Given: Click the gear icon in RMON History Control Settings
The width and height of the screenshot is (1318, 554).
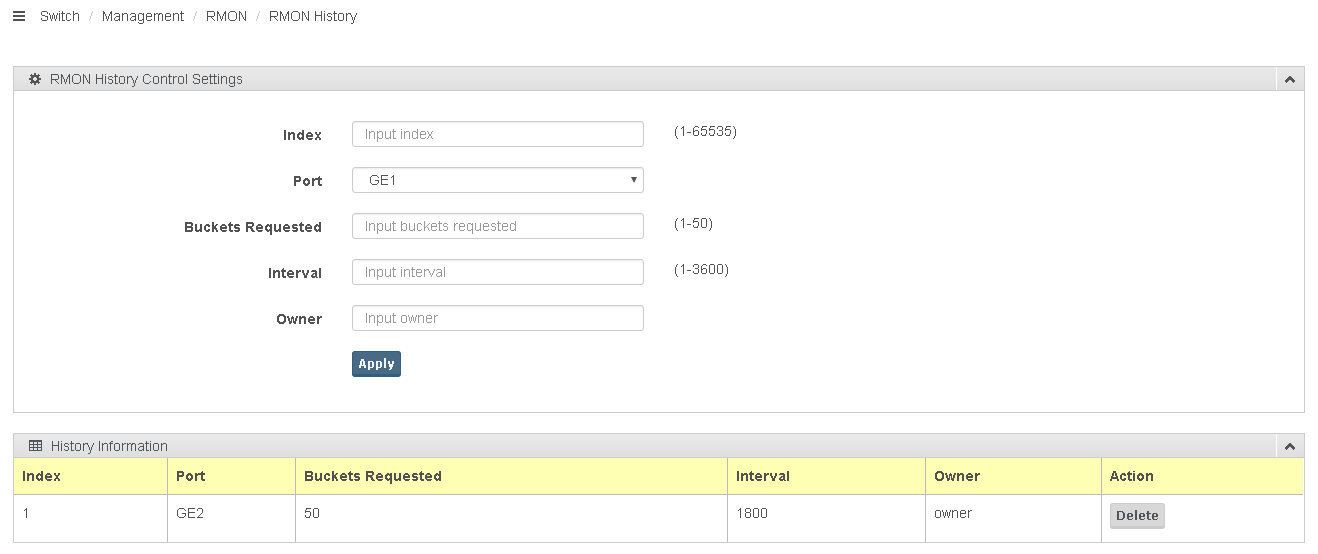Looking at the screenshot, I should pyautogui.click(x=35, y=79).
